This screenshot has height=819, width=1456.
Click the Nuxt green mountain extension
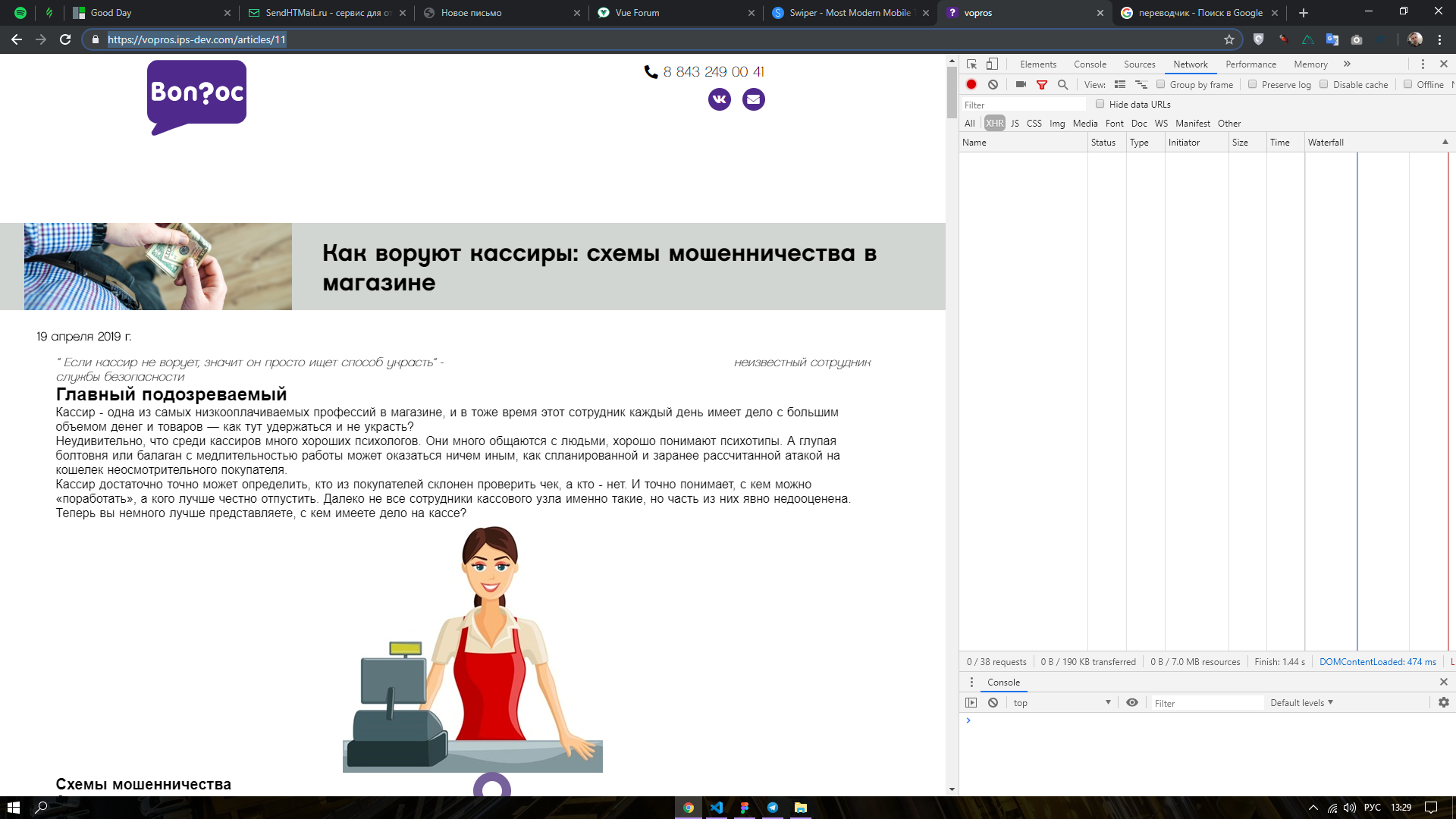click(1308, 39)
